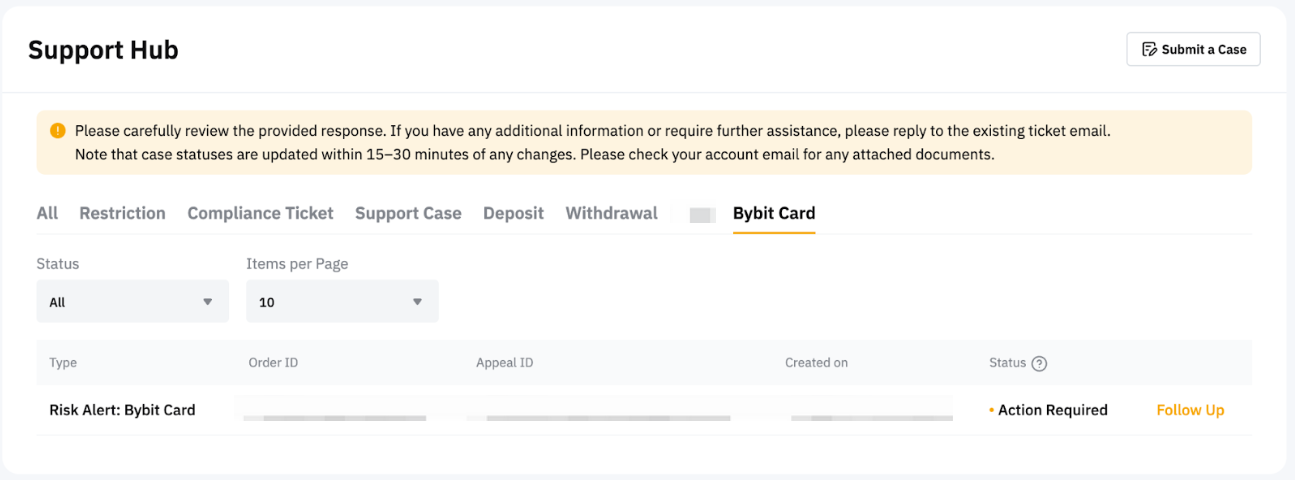Select the Restriction tab
The height and width of the screenshot is (480, 1295).
(x=122, y=213)
